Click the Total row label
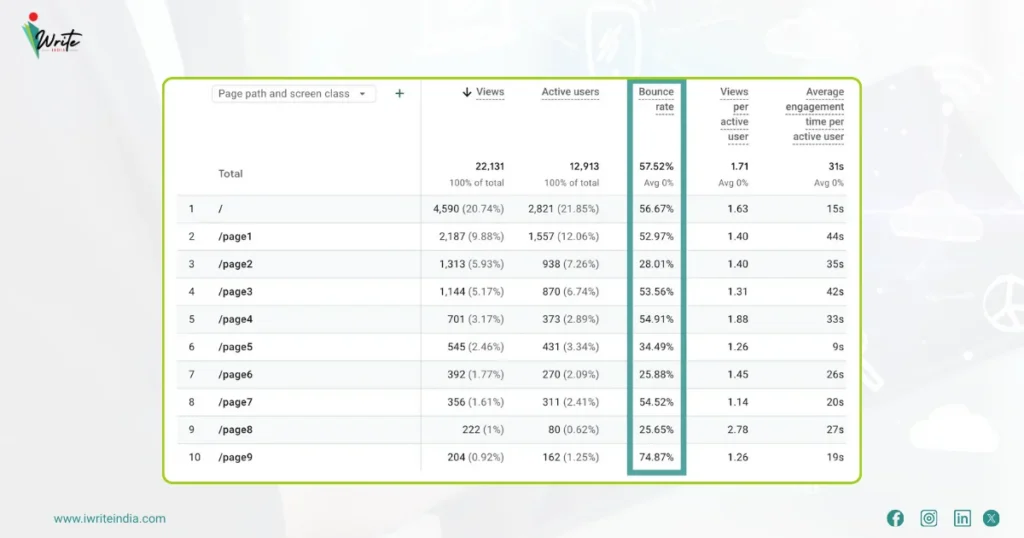The width and height of the screenshot is (1024, 538). tap(230, 174)
